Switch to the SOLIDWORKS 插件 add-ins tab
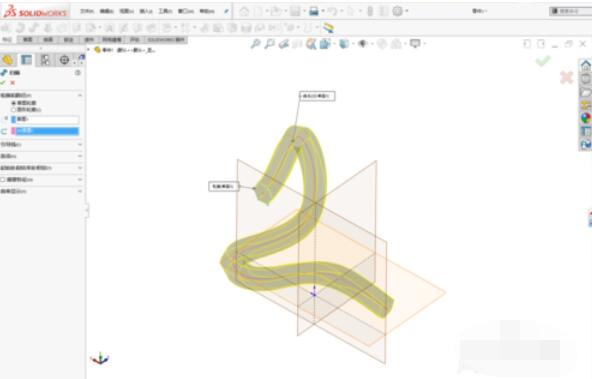This screenshot has height=379, width=592. (x=166, y=40)
